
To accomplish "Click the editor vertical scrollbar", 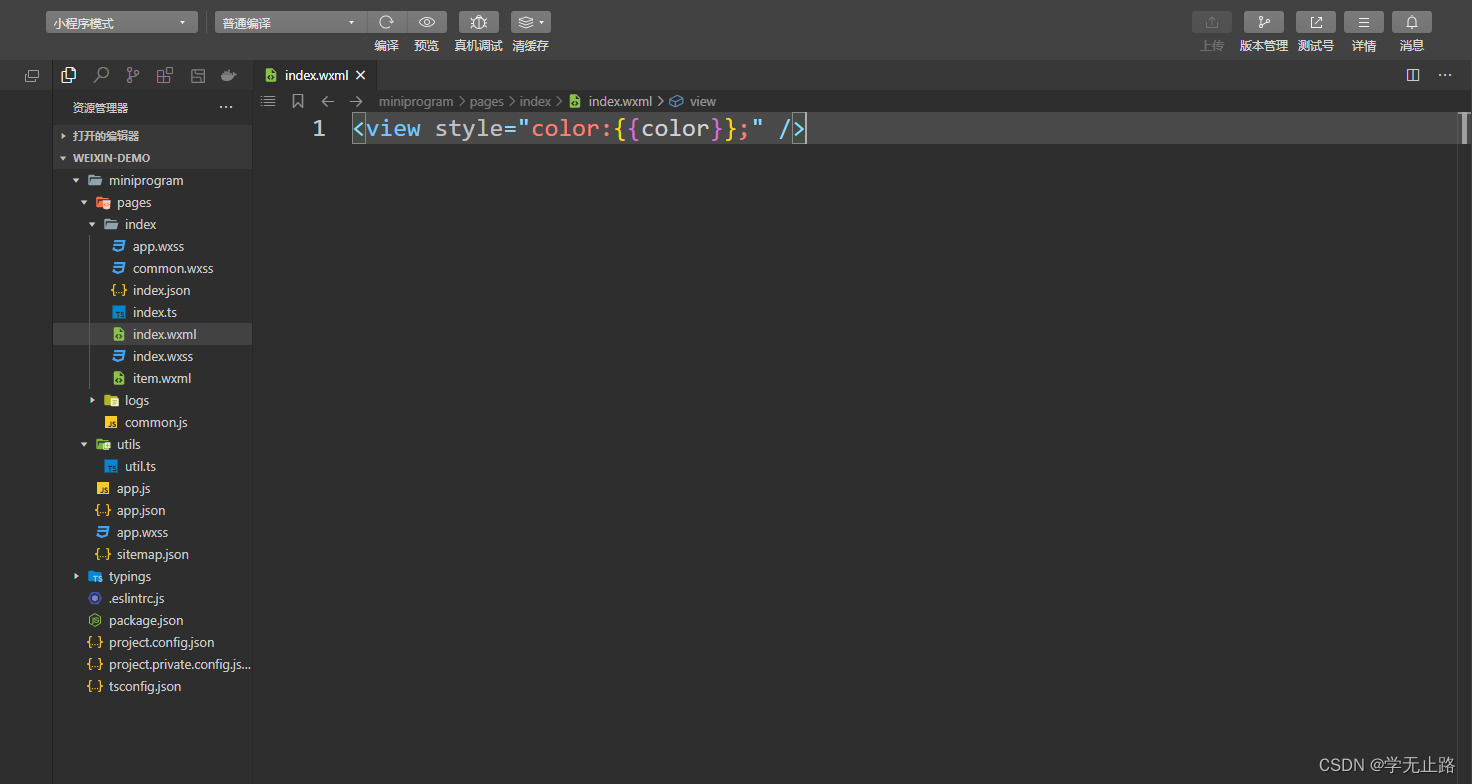I will click(x=1465, y=128).
